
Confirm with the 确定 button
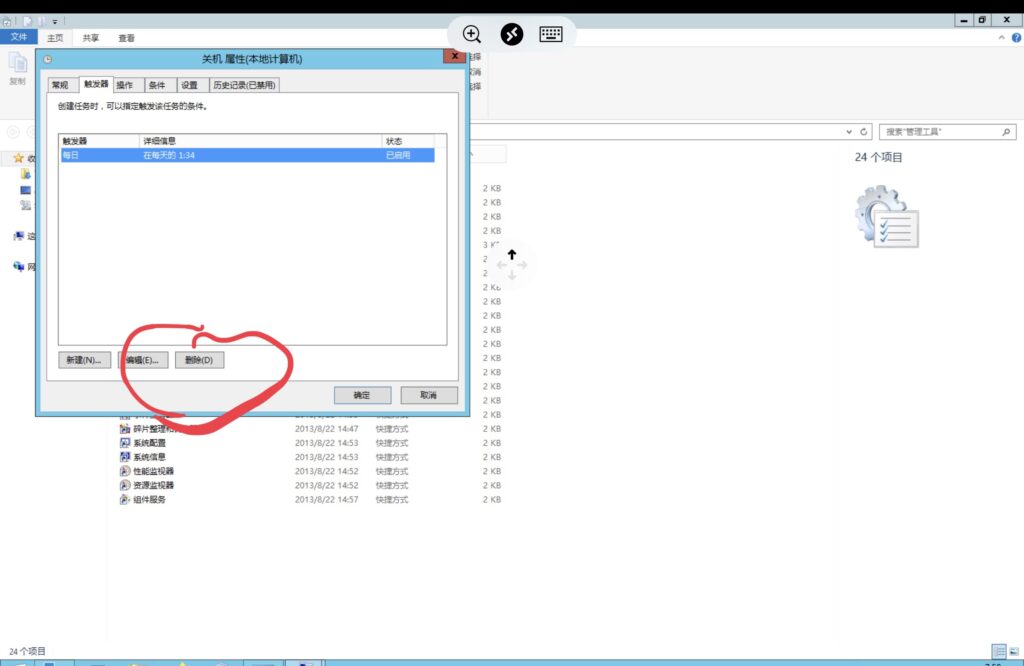click(x=362, y=395)
